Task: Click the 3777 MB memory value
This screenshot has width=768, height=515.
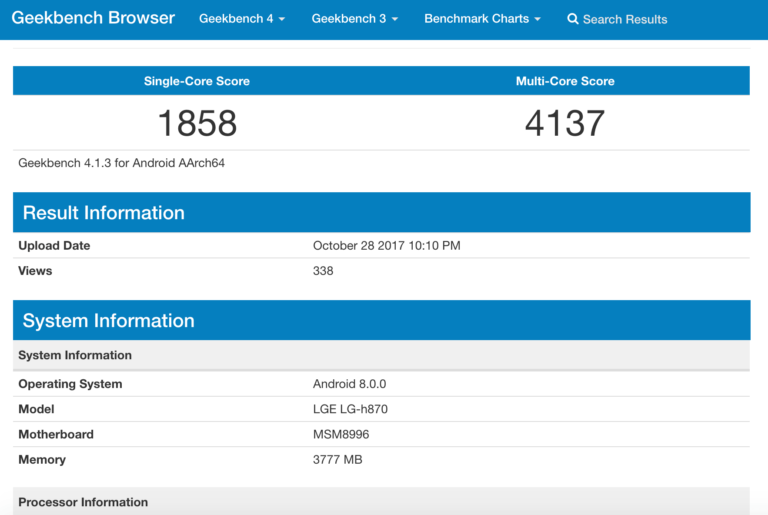Action: 337,460
